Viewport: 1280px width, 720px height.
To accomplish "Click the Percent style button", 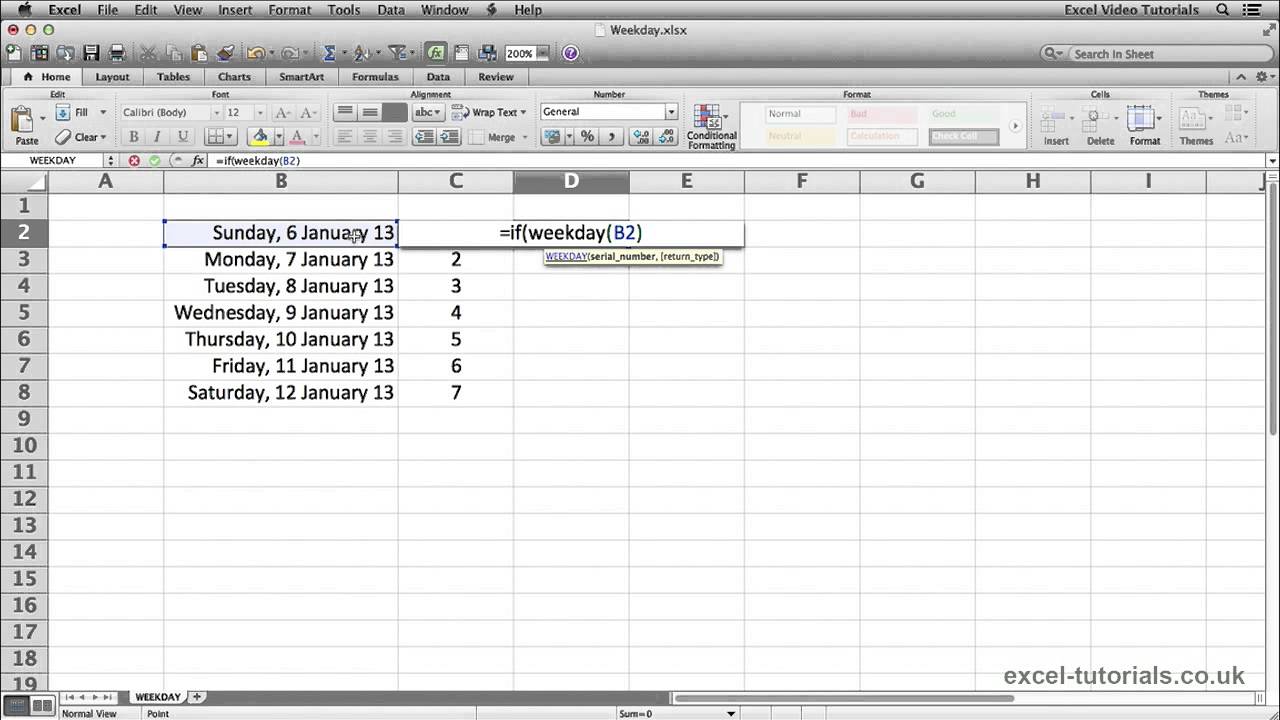I will pyautogui.click(x=587, y=137).
